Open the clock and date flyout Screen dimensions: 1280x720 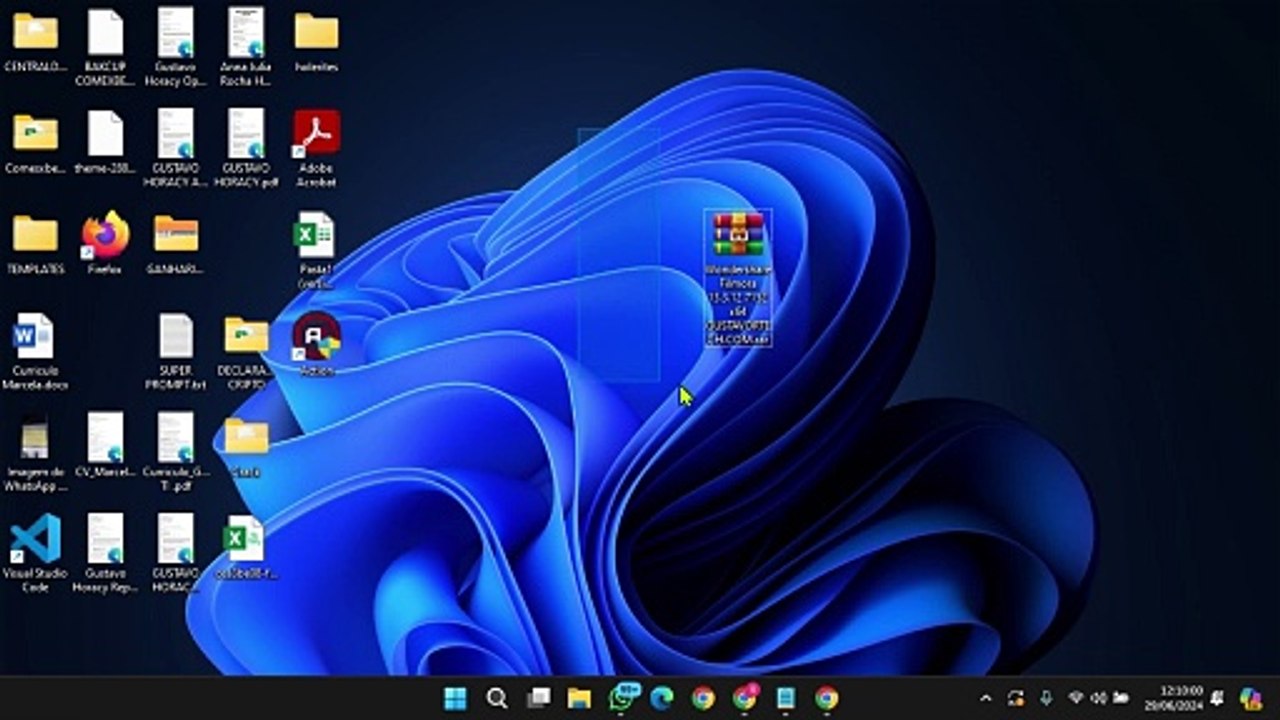1181,698
